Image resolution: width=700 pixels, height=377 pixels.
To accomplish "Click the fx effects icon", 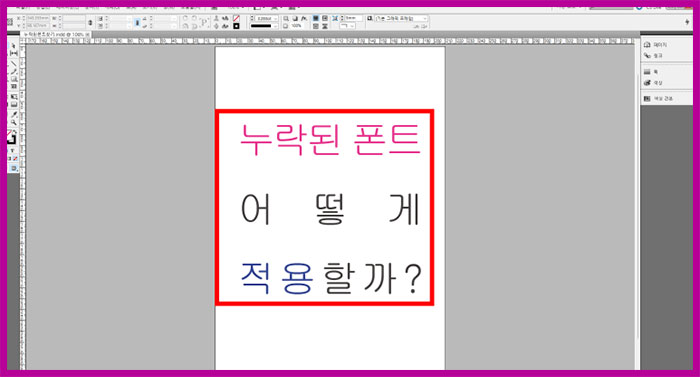I will (x=304, y=18).
